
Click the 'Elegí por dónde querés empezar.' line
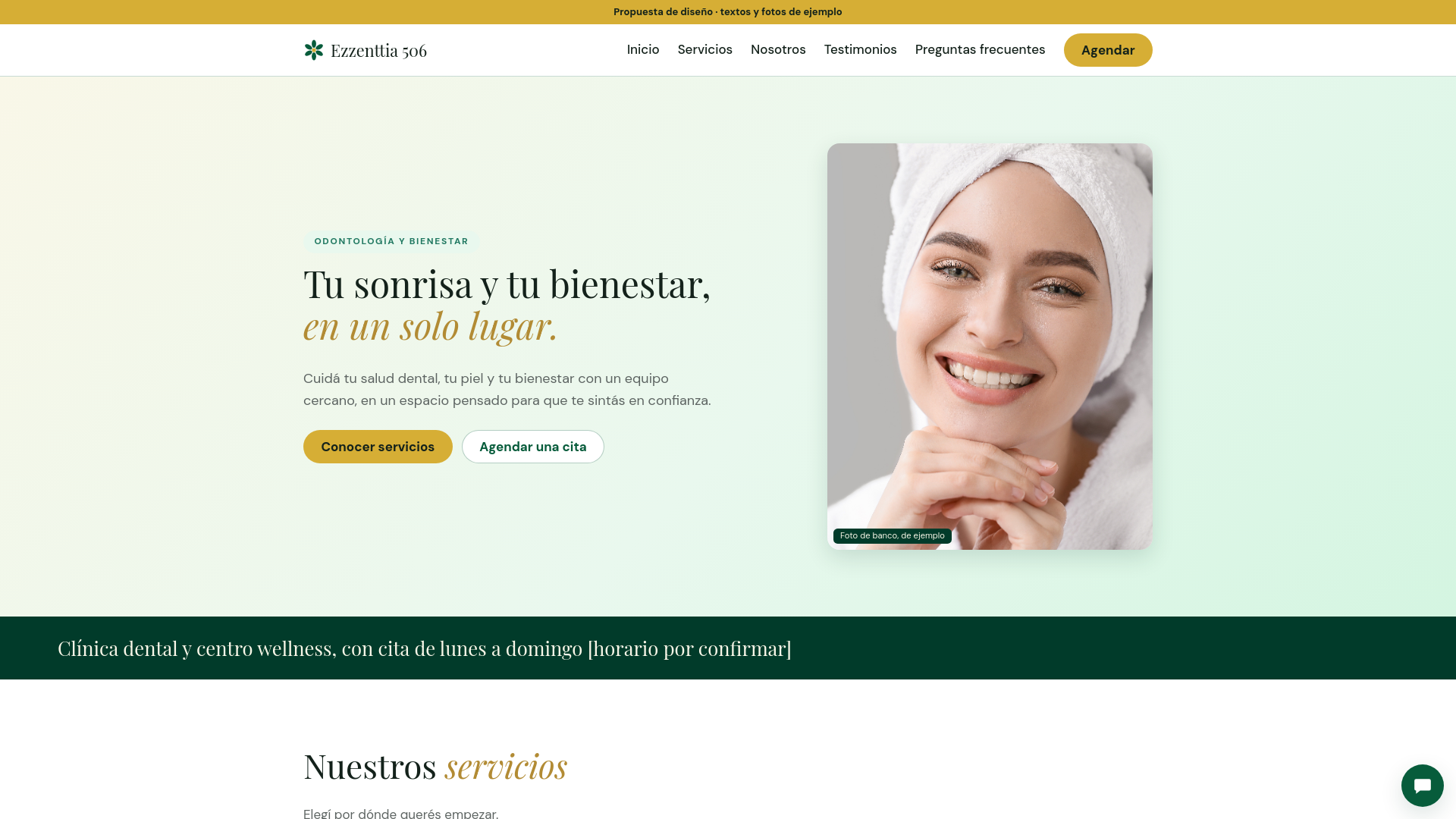(400, 813)
